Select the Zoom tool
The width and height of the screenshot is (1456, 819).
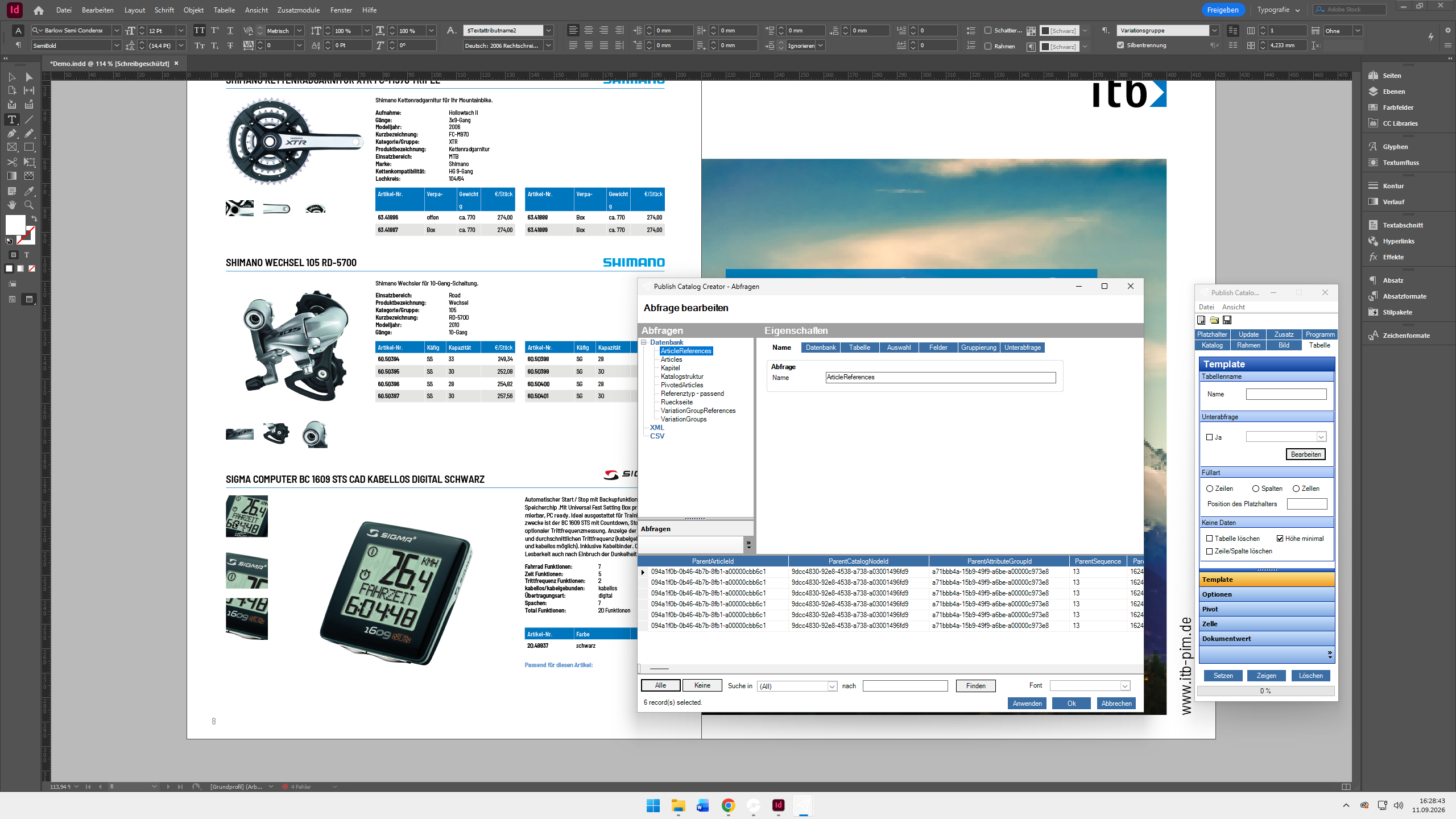pyautogui.click(x=29, y=205)
